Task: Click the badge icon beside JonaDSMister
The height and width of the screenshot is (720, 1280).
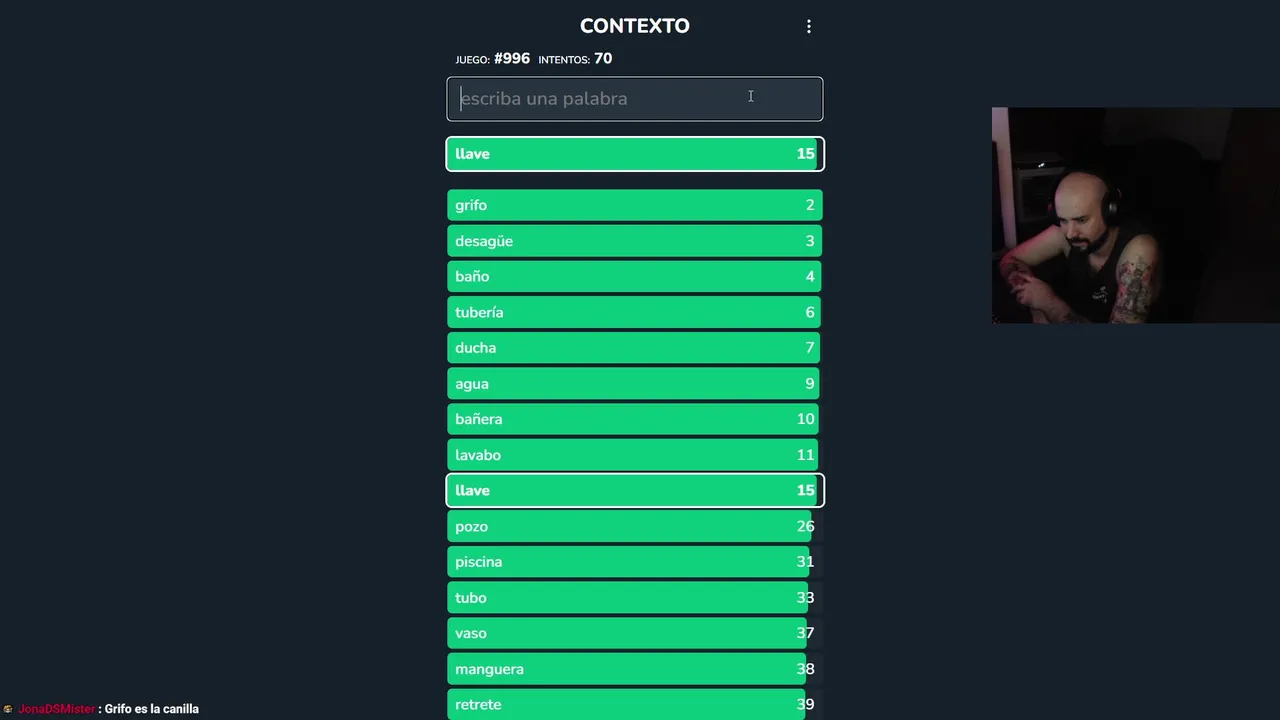Action: [8, 709]
